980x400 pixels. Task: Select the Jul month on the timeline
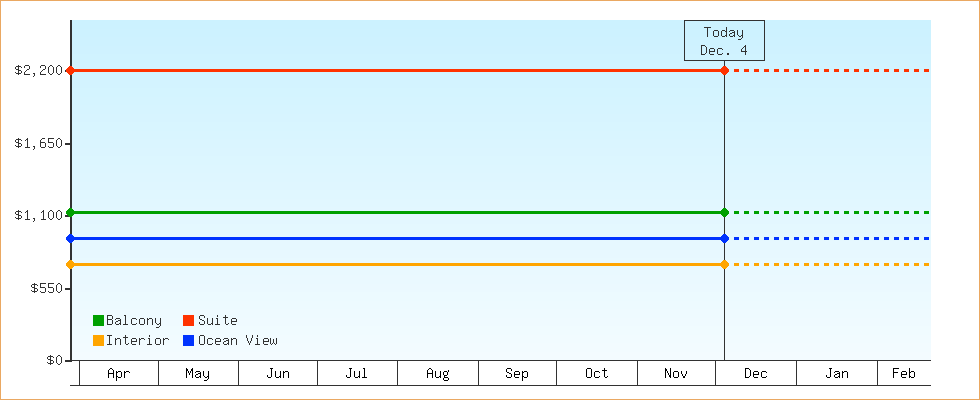[x=357, y=374]
